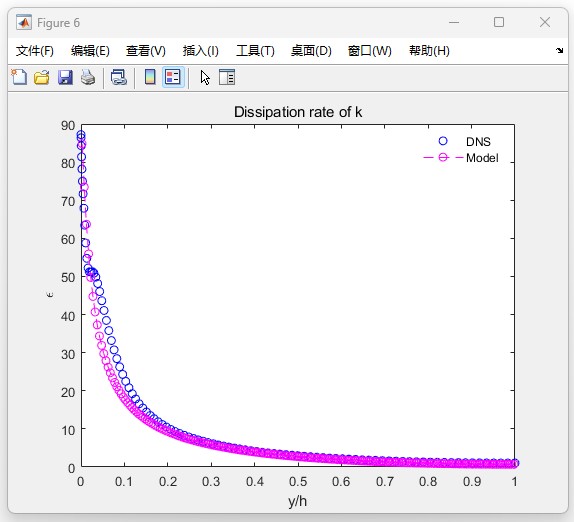Open the 桌面(D) menu

coord(311,51)
